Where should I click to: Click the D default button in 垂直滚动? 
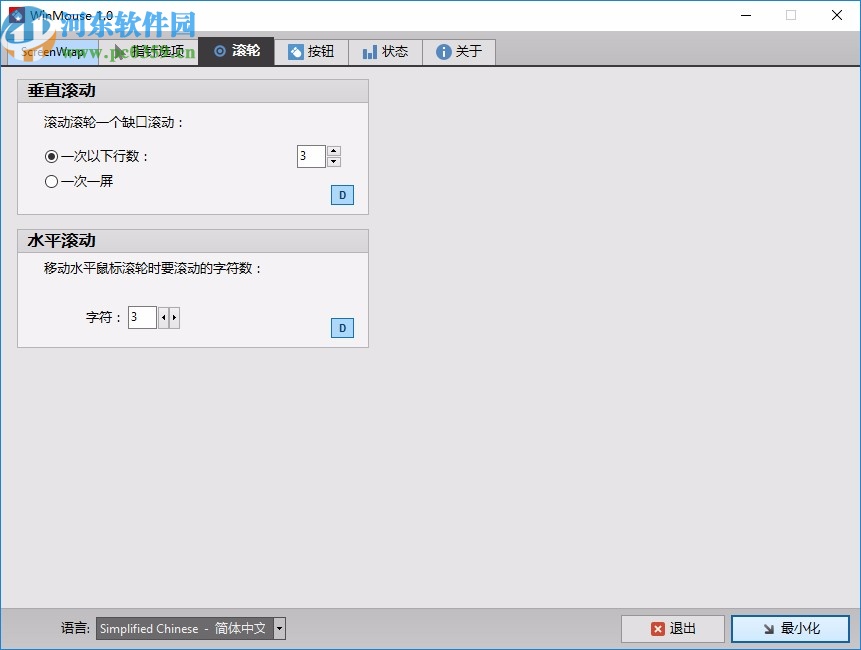(342, 195)
